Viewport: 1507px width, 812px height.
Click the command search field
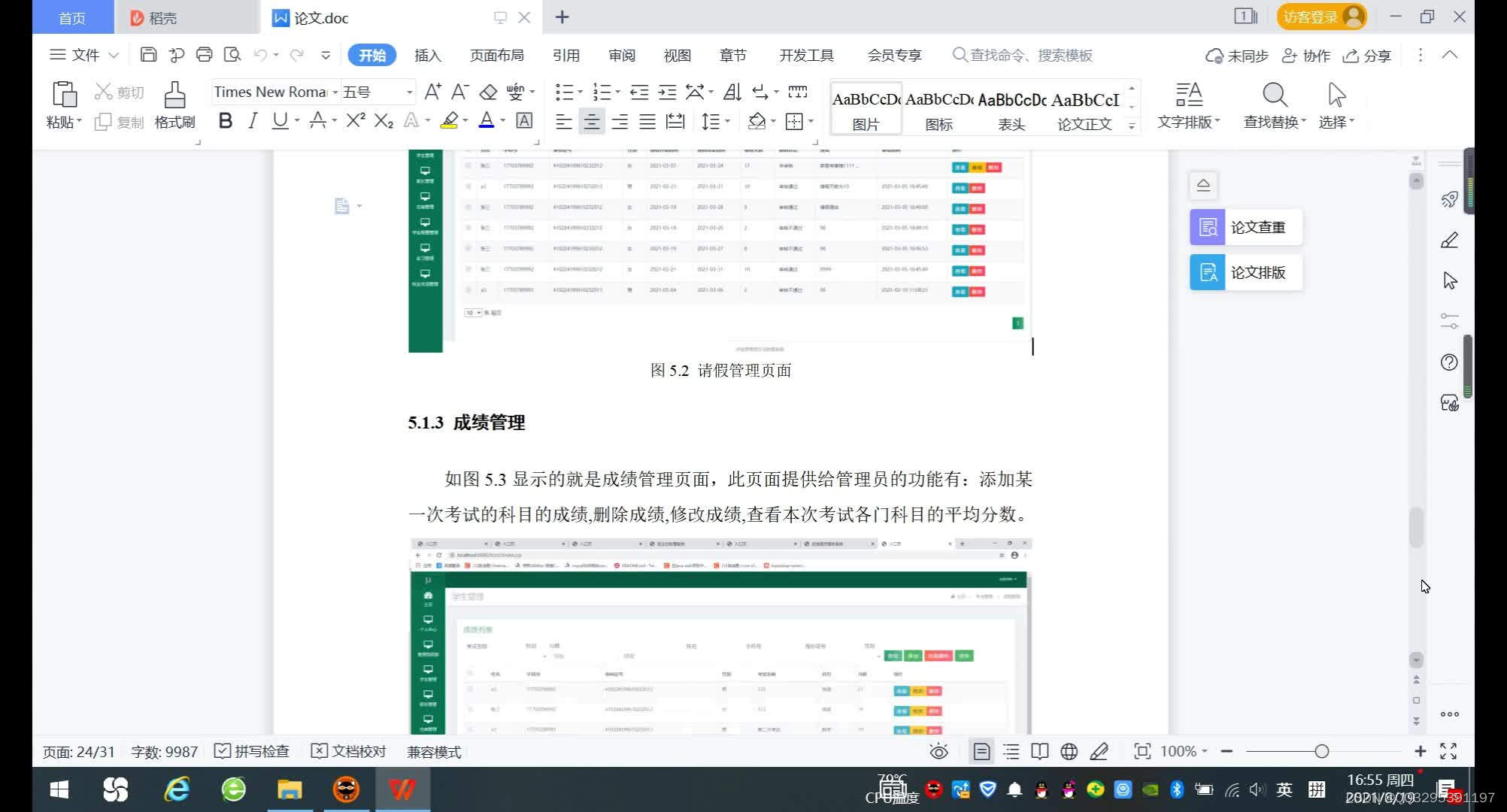1023,55
